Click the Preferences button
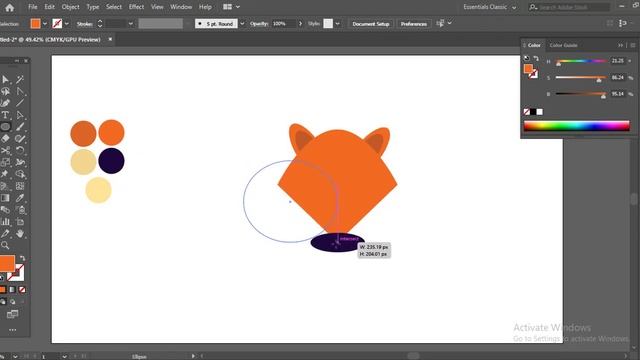The width and height of the screenshot is (640, 360). [413, 24]
